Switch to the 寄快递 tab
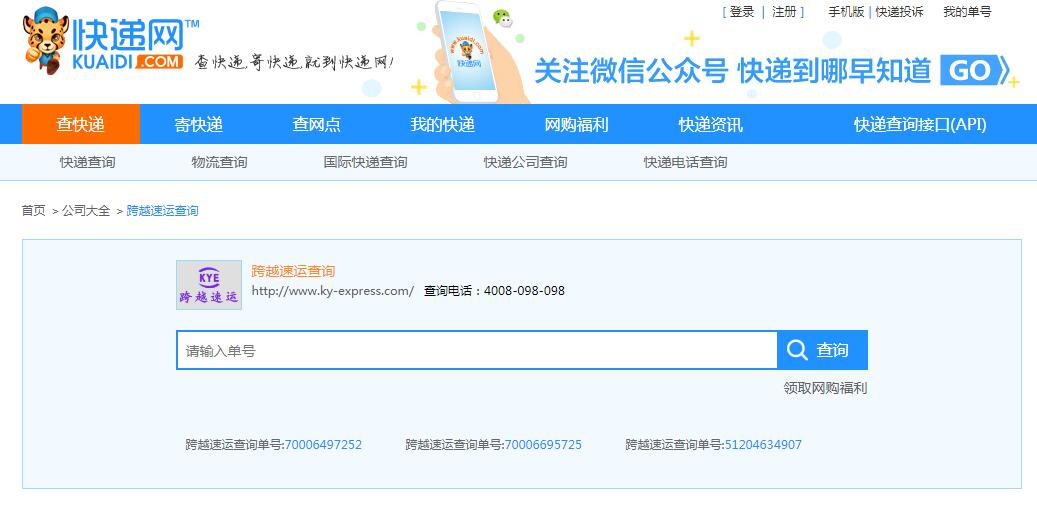1037x507 pixels. point(198,124)
